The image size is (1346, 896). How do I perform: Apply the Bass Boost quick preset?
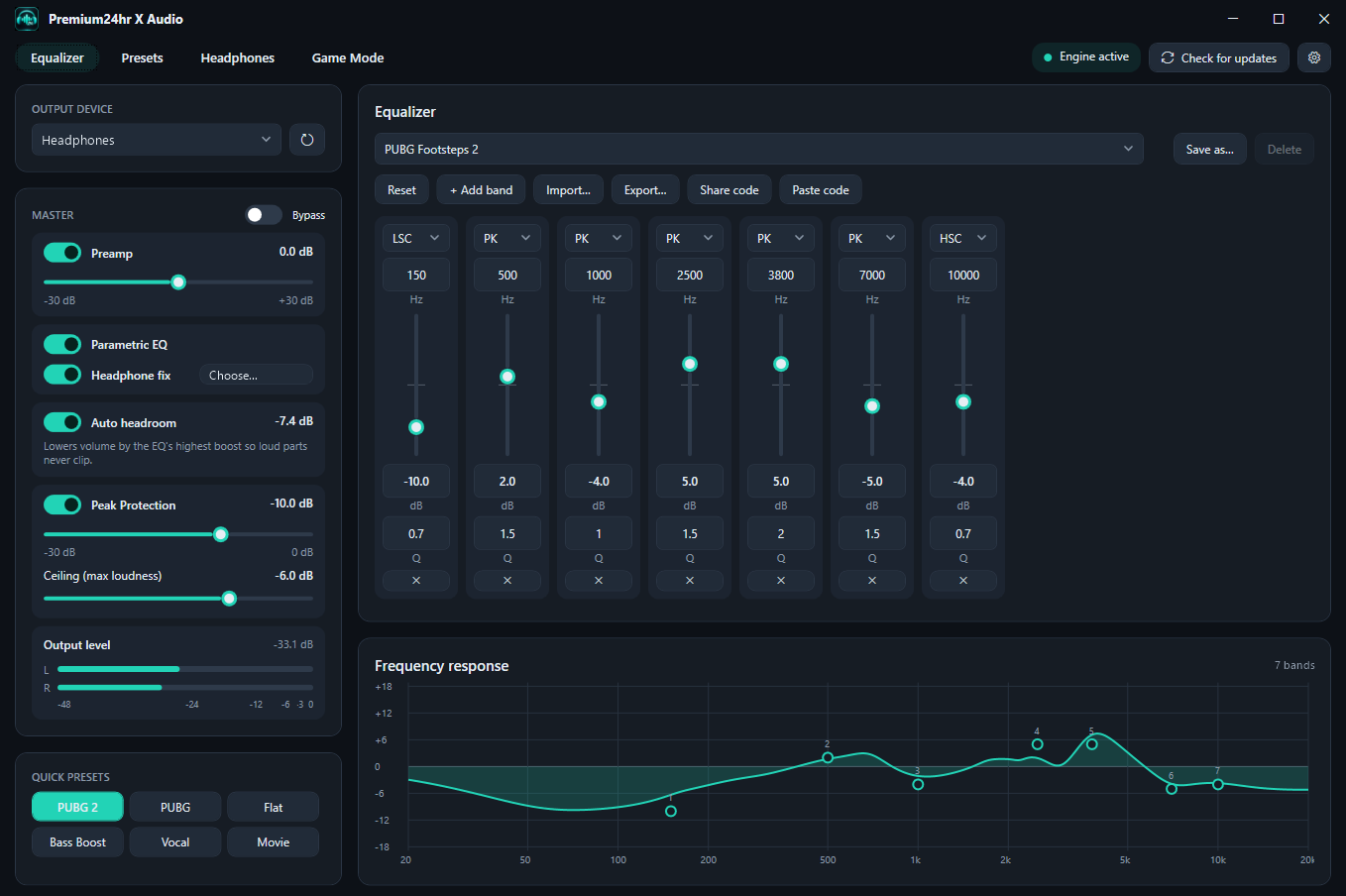coord(77,842)
